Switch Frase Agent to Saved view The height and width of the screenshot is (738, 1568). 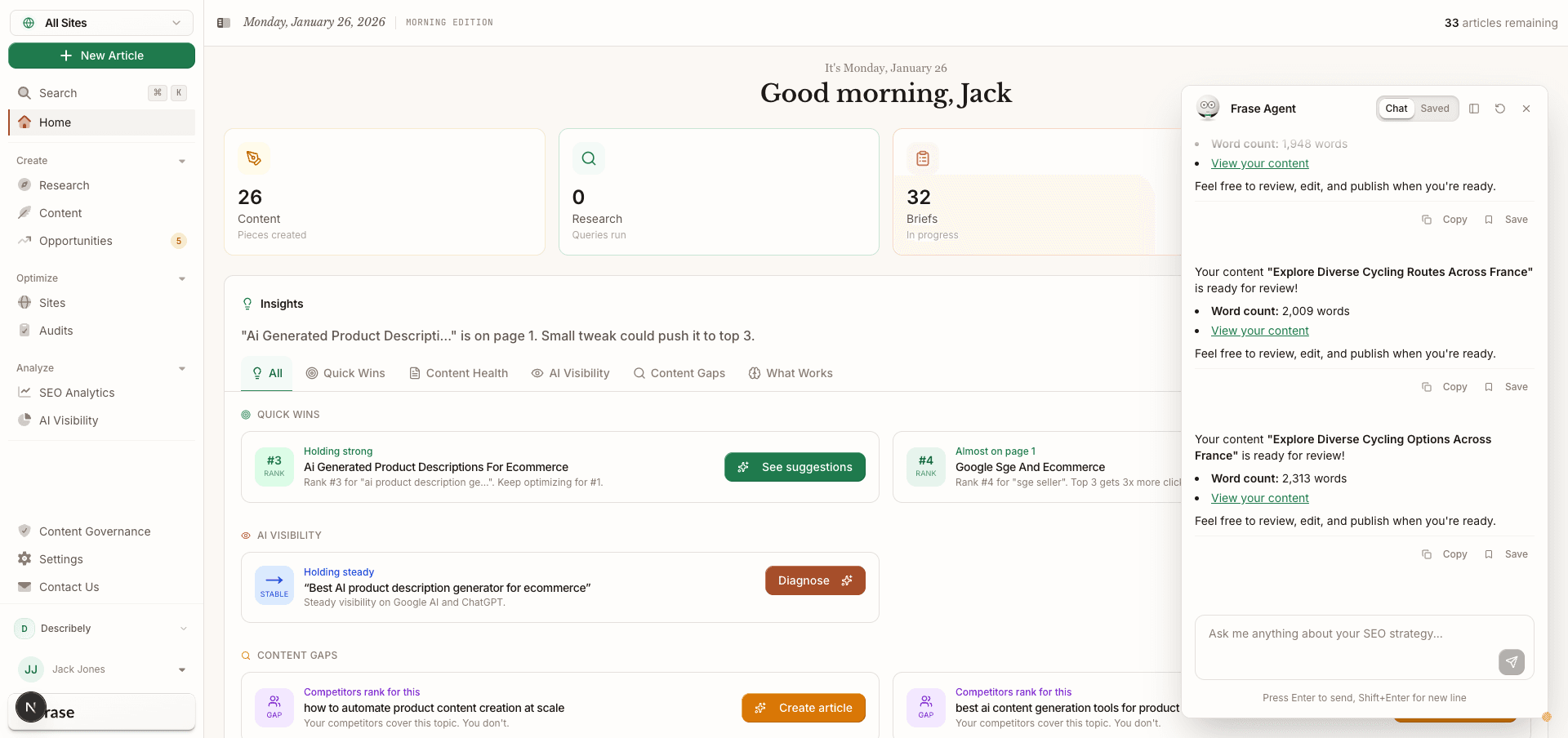pos(1435,108)
